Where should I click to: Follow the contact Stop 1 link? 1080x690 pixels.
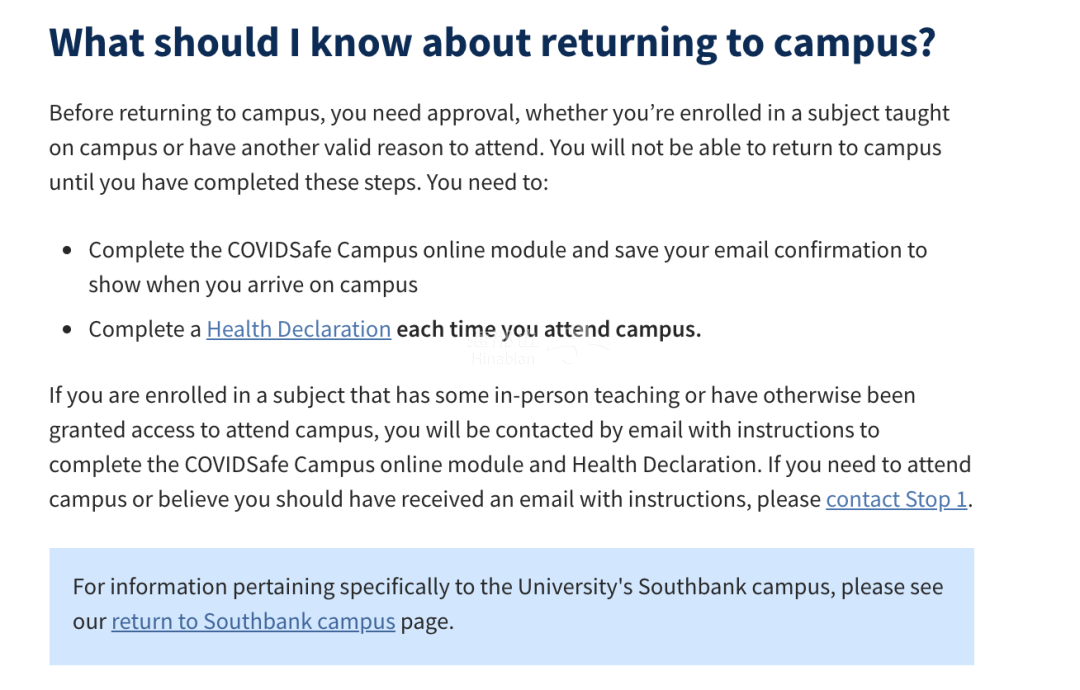pos(896,499)
